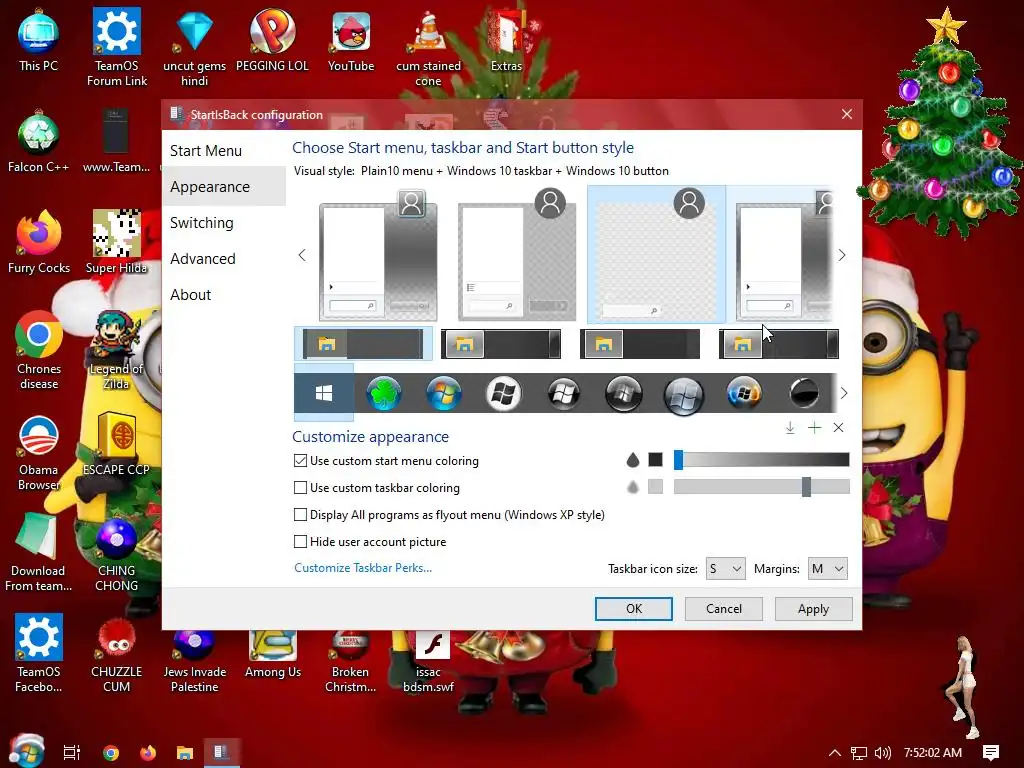Select Legend of Zilda desktop icon

point(116,351)
